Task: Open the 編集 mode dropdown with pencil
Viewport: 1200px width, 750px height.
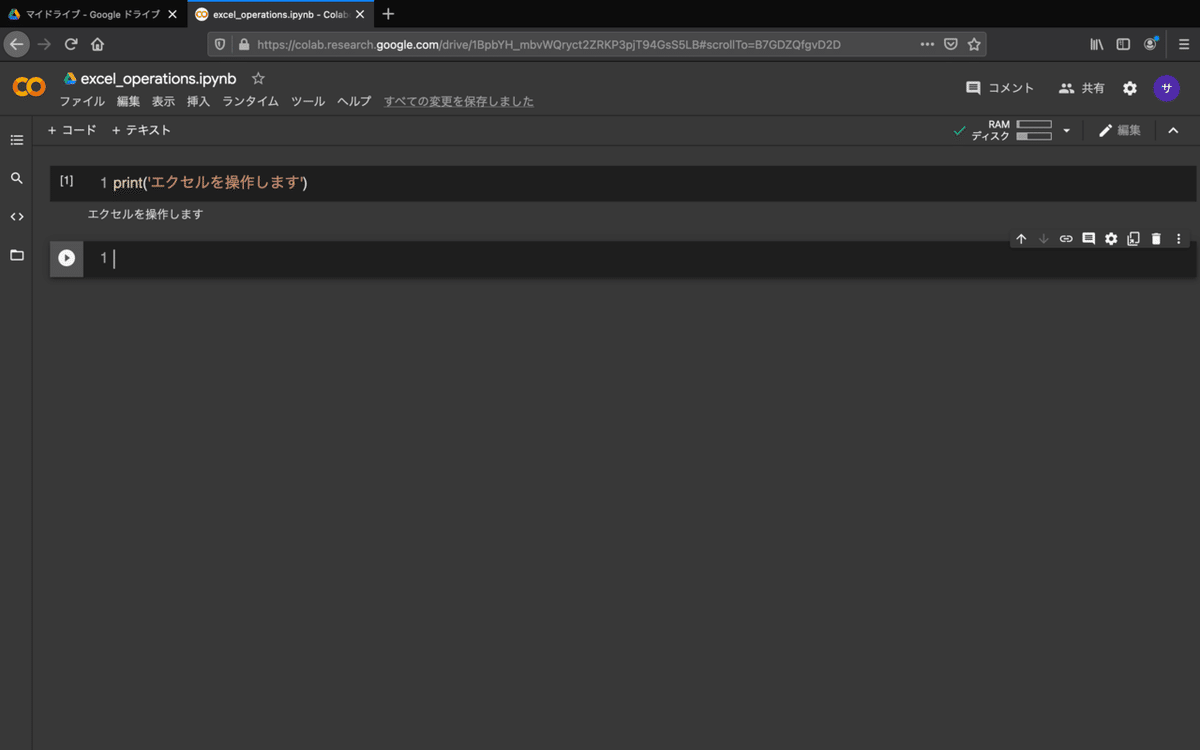Action: tap(1119, 130)
